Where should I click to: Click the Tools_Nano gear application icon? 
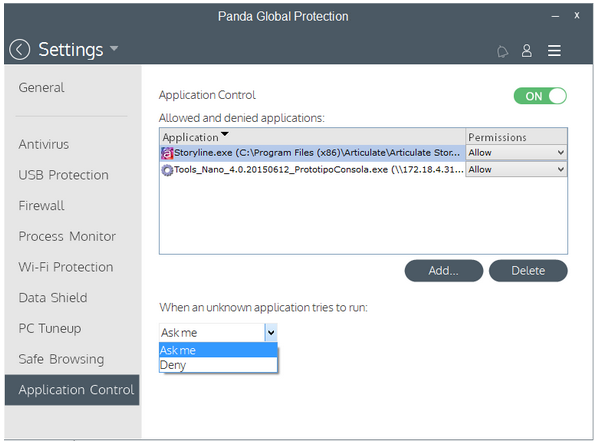coord(167,170)
